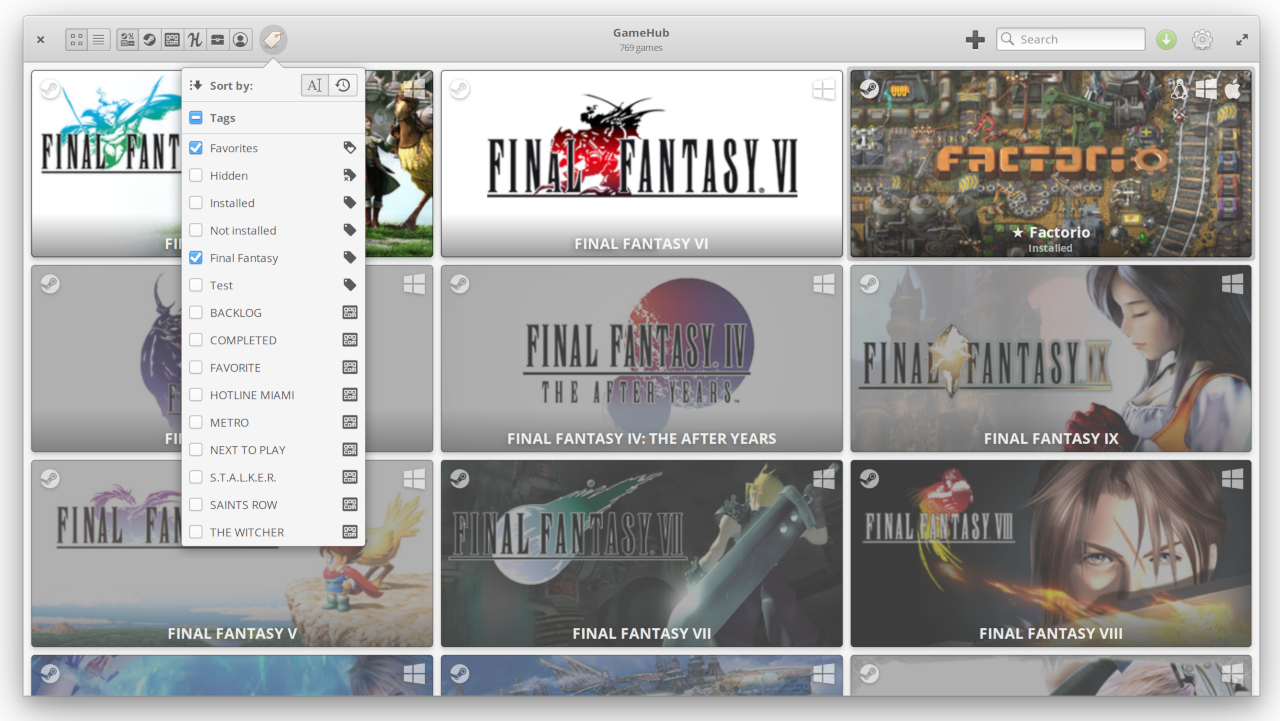Click Windows icon on Final Fantasy VII card
This screenshot has width=1280, height=721.
coord(823,479)
